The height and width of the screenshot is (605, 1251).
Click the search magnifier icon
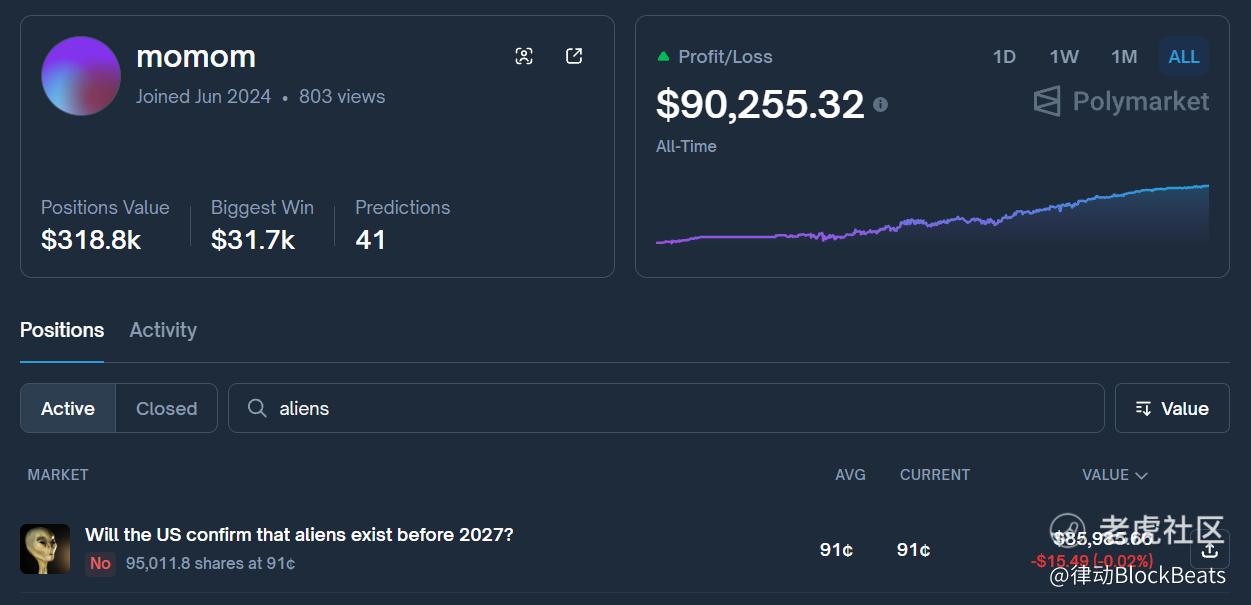pos(257,408)
